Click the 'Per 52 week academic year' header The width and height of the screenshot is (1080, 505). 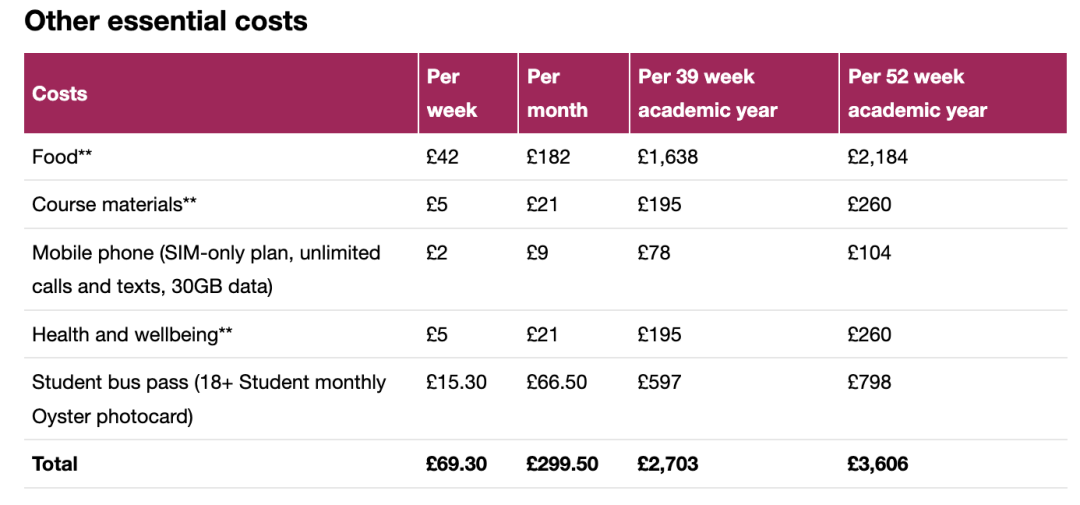click(x=917, y=94)
